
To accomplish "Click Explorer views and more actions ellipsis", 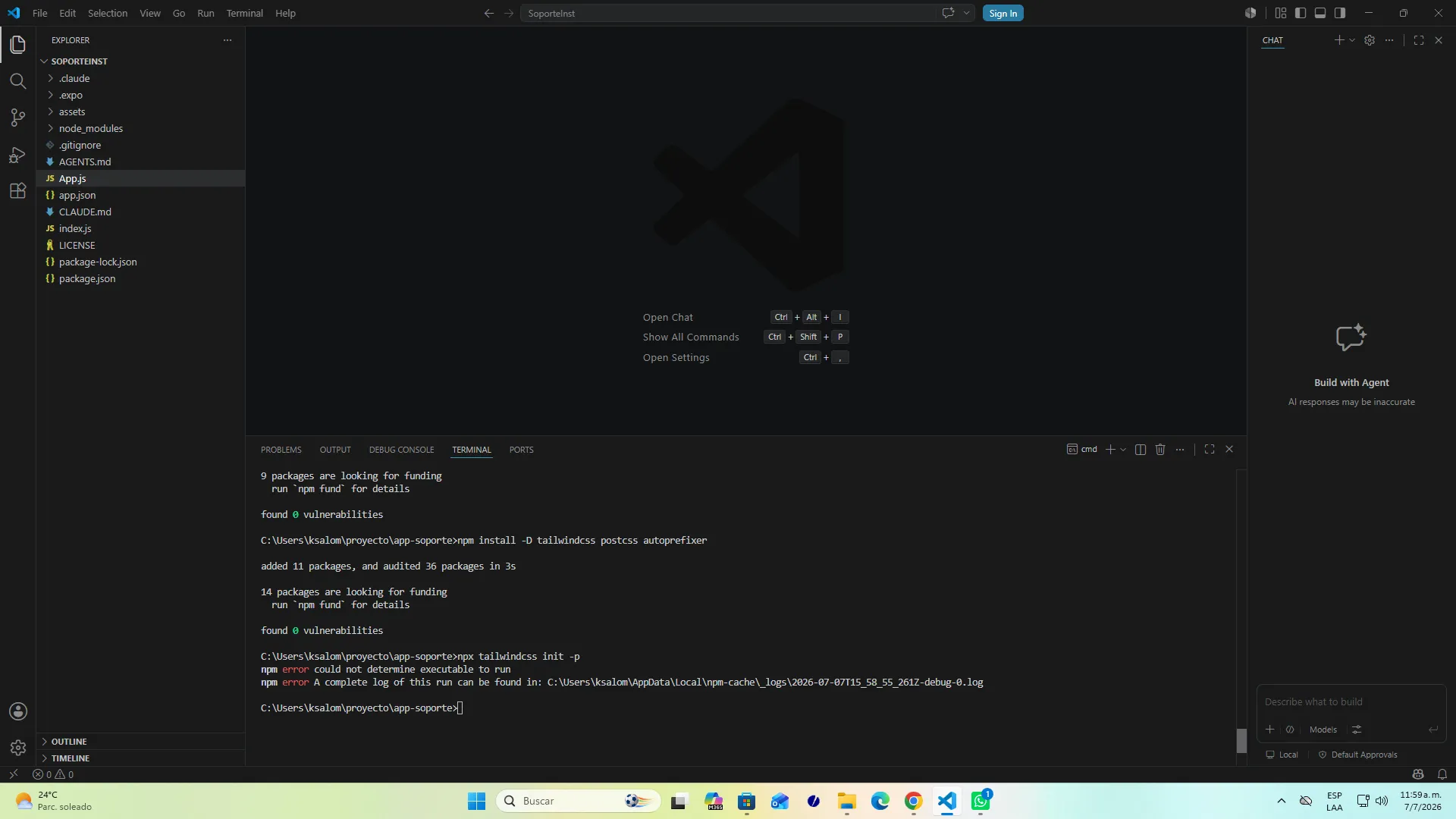I will [227, 40].
